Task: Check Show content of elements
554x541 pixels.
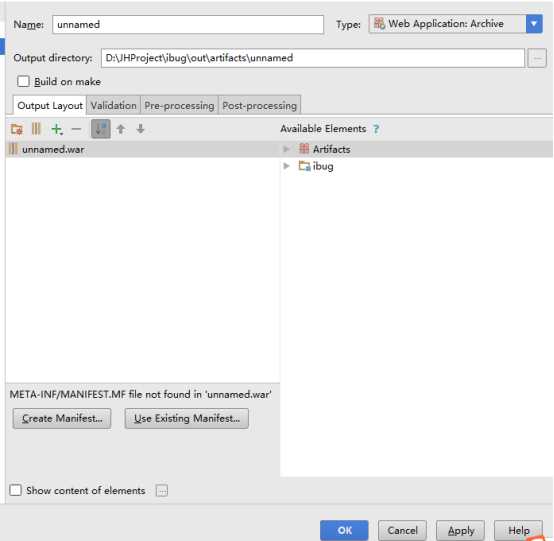Action: point(15,490)
